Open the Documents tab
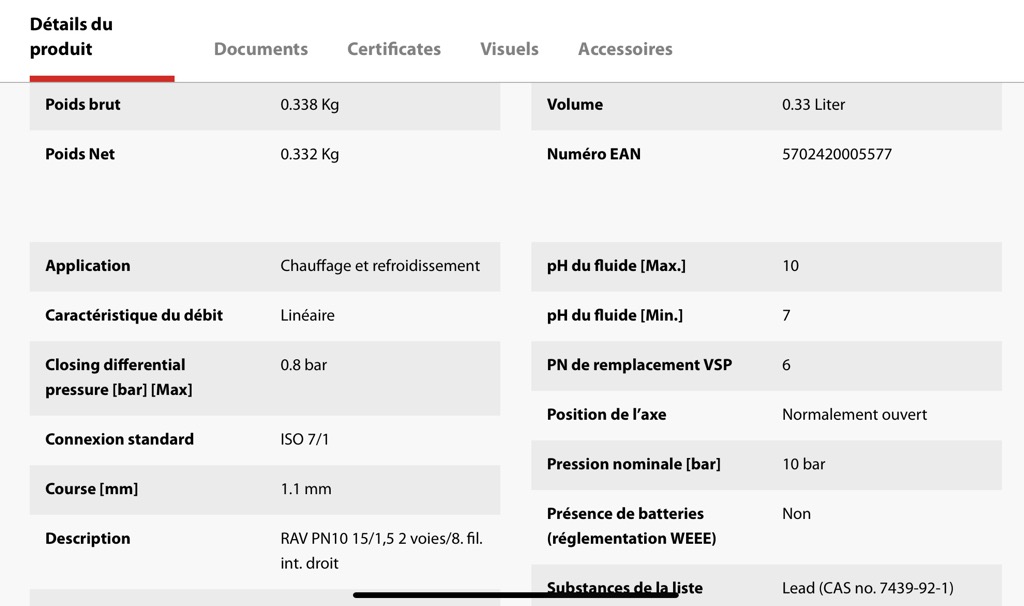Viewport: 1024px width, 606px height. tap(260, 49)
